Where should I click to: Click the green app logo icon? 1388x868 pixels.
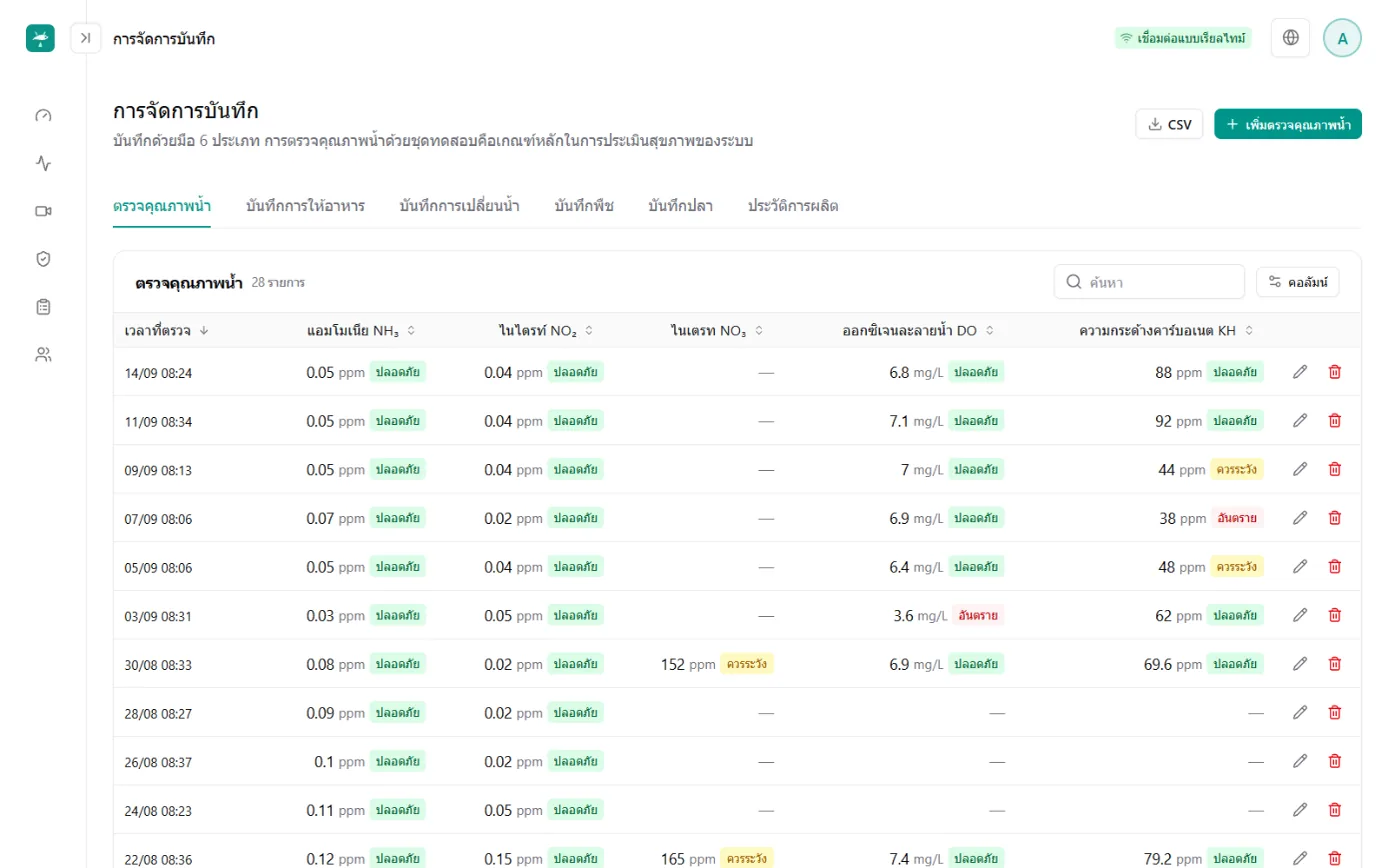coord(40,38)
